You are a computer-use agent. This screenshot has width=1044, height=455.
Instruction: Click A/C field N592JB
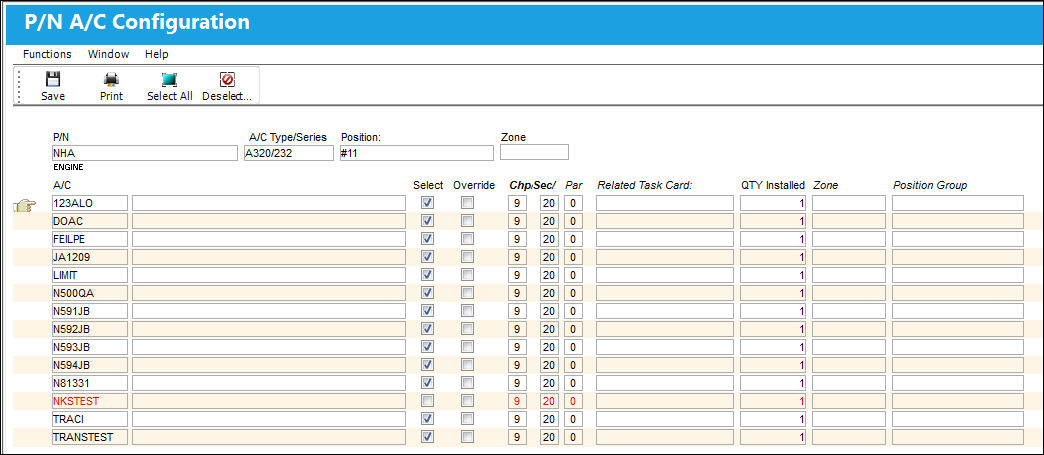[90, 329]
